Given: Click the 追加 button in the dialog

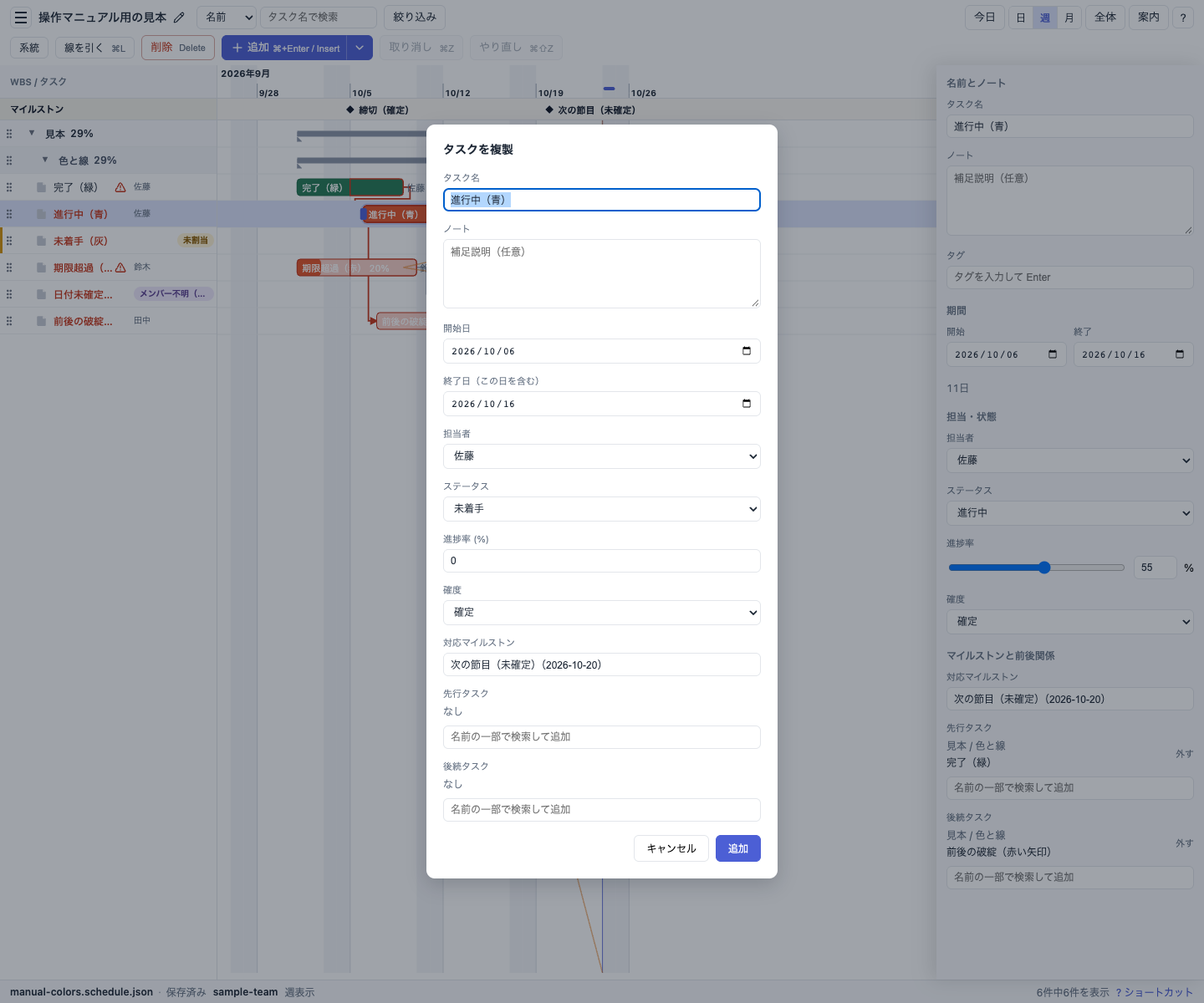Looking at the screenshot, I should 738,848.
